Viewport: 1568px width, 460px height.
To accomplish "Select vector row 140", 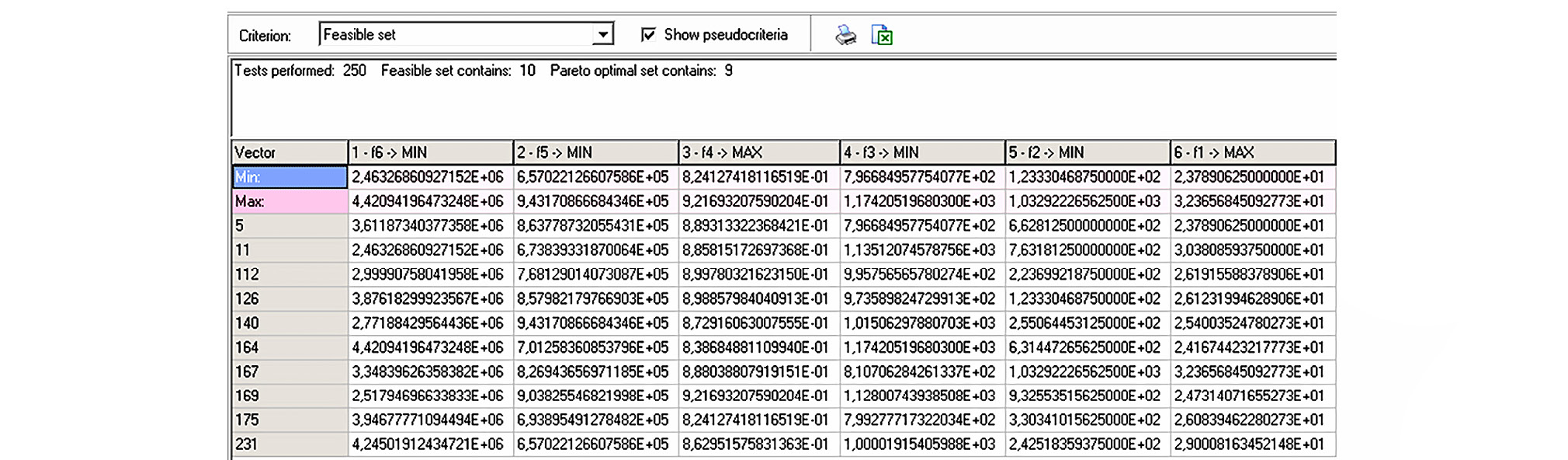I will 289,322.
